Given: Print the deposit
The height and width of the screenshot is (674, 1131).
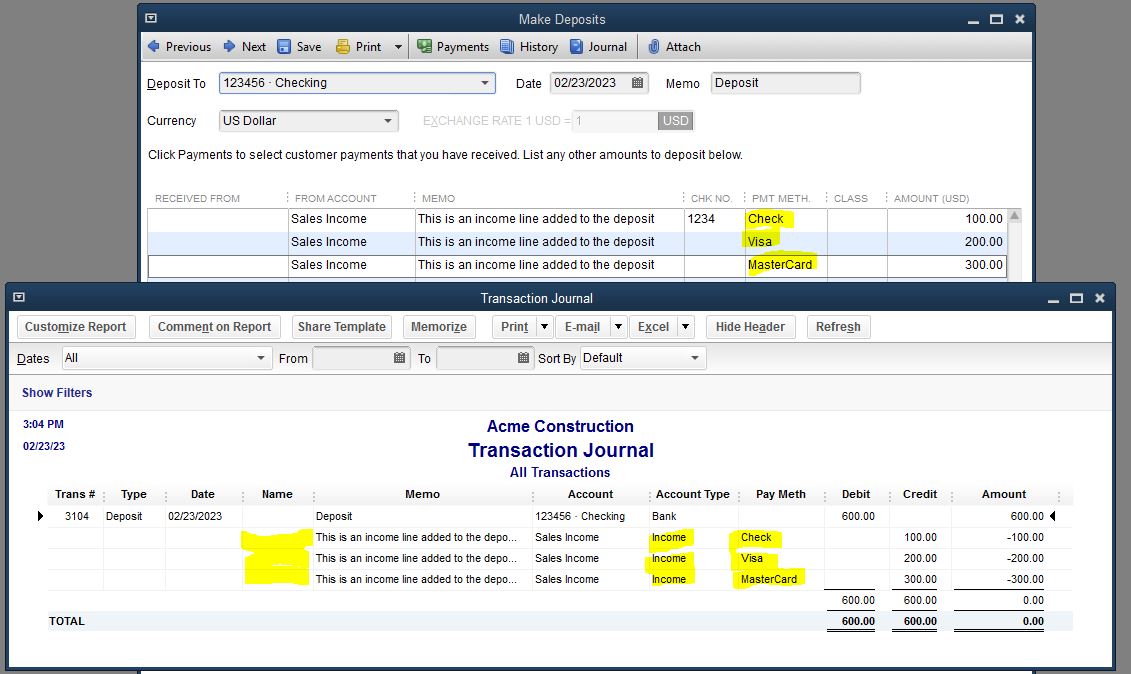Looking at the screenshot, I should click(360, 46).
